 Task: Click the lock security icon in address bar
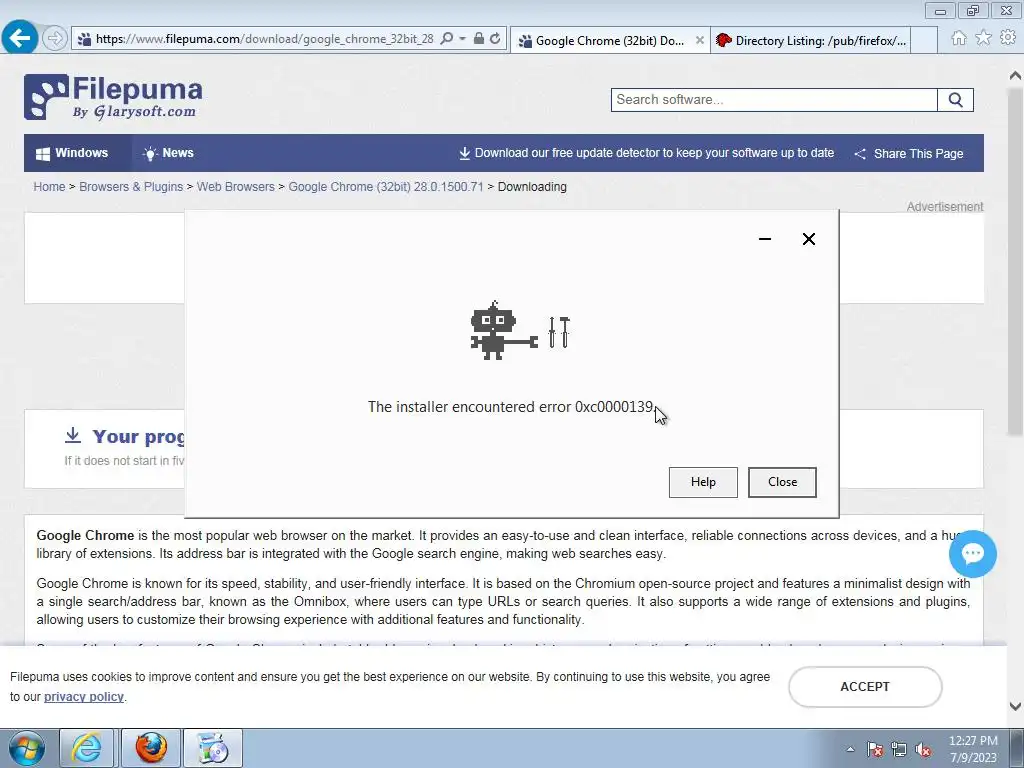click(479, 39)
